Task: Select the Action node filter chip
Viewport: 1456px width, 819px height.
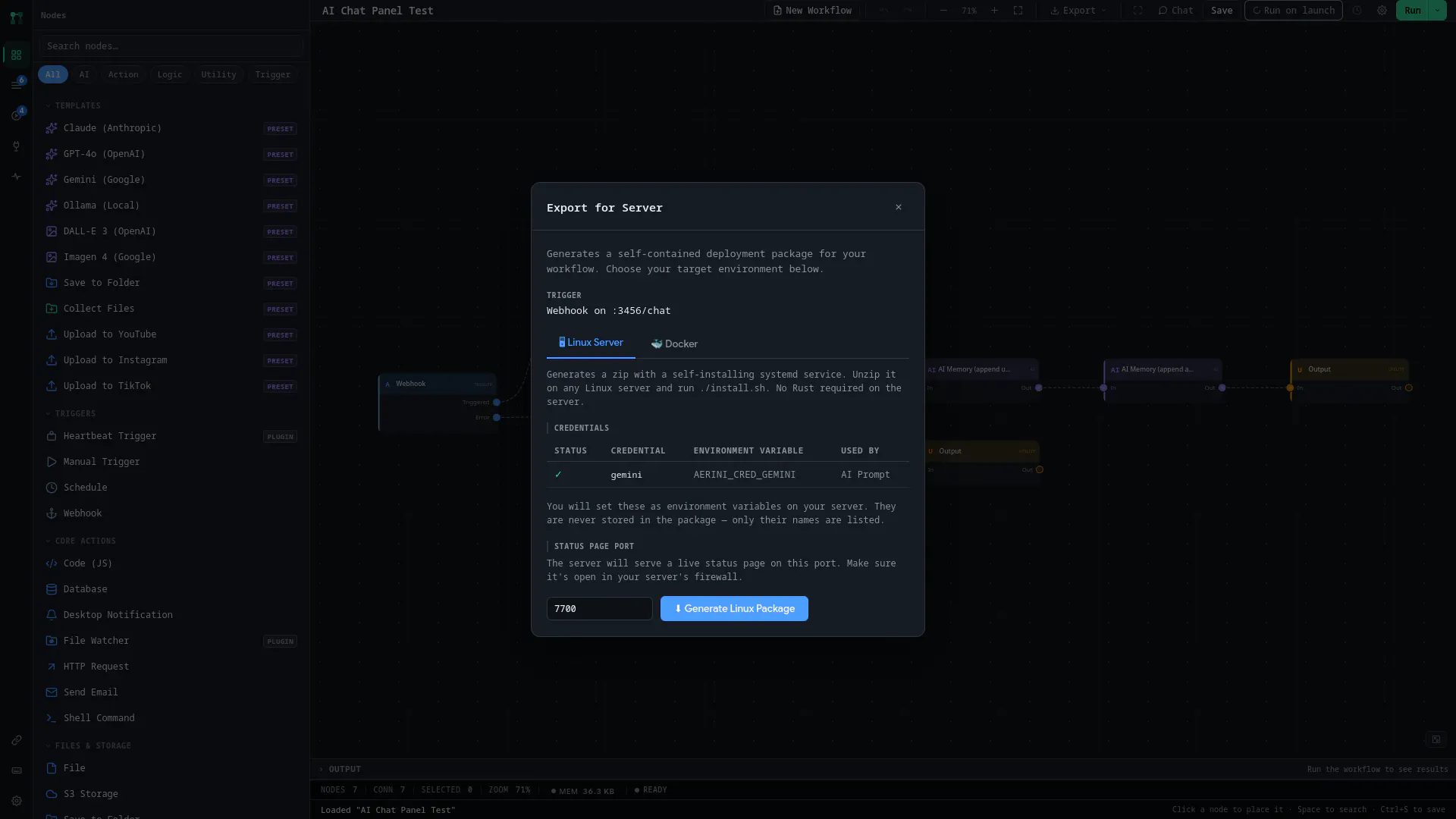Action: coord(123,74)
